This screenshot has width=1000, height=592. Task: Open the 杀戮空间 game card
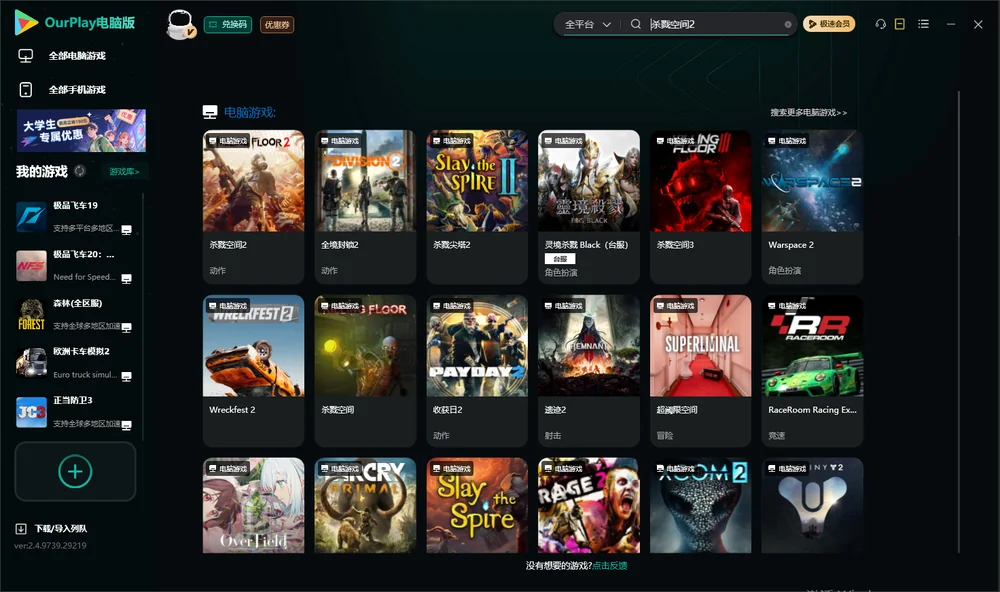pyautogui.click(x=365, y=371)
